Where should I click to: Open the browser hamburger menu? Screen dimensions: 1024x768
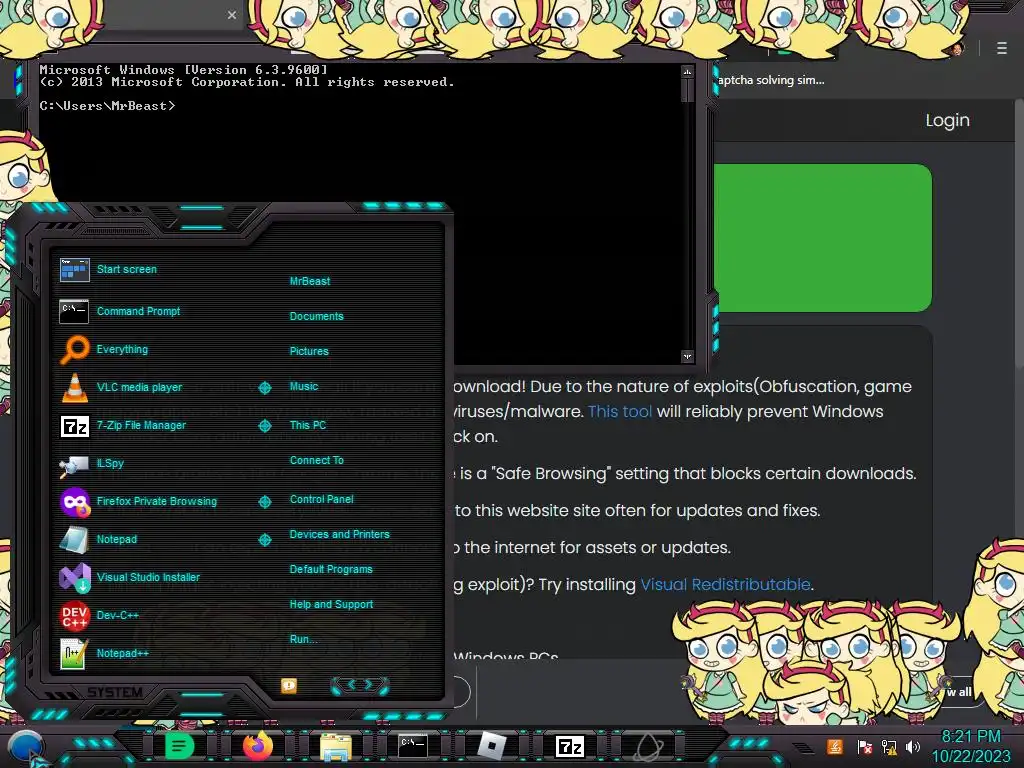pos(1002,48)
